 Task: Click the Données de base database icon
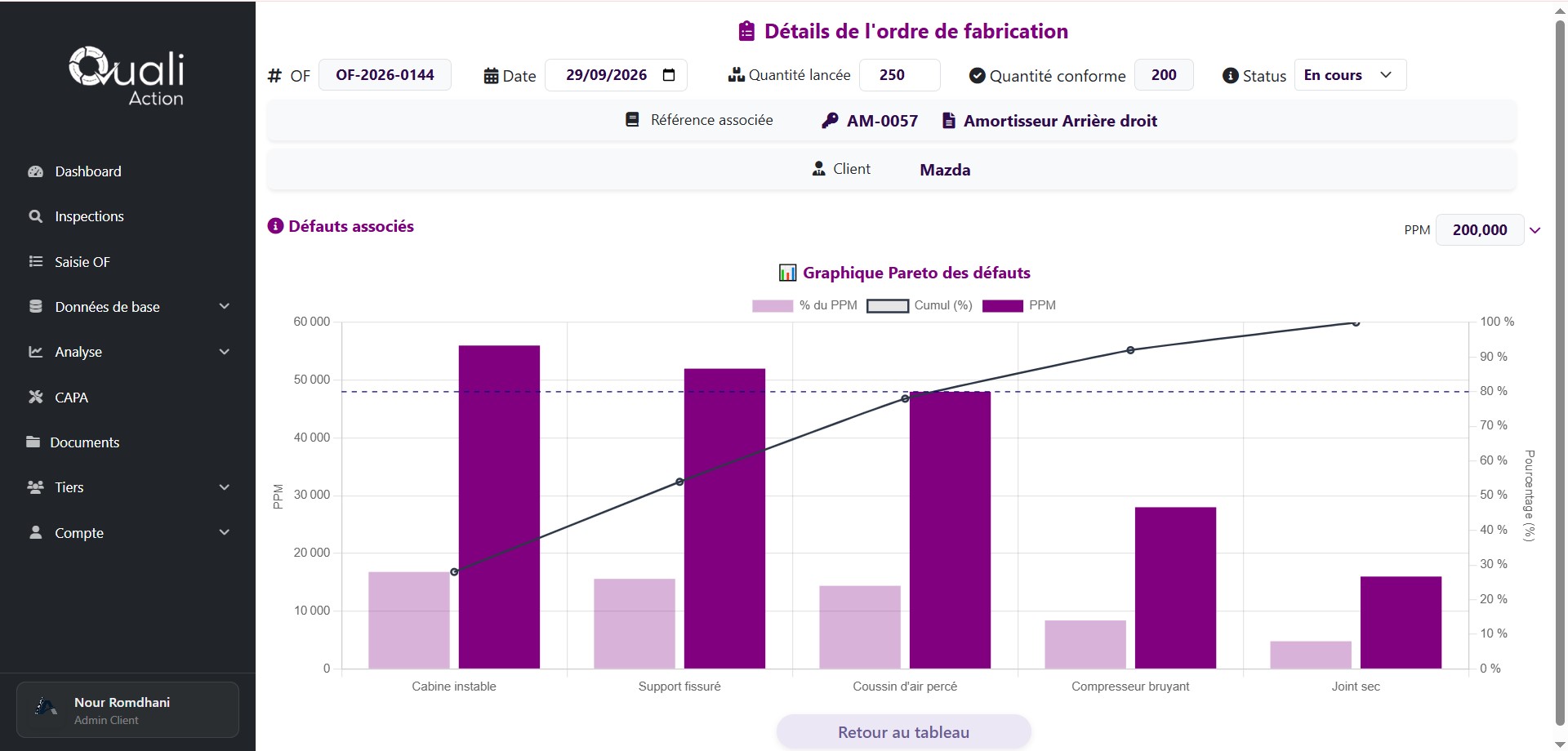tap(35, 306)
